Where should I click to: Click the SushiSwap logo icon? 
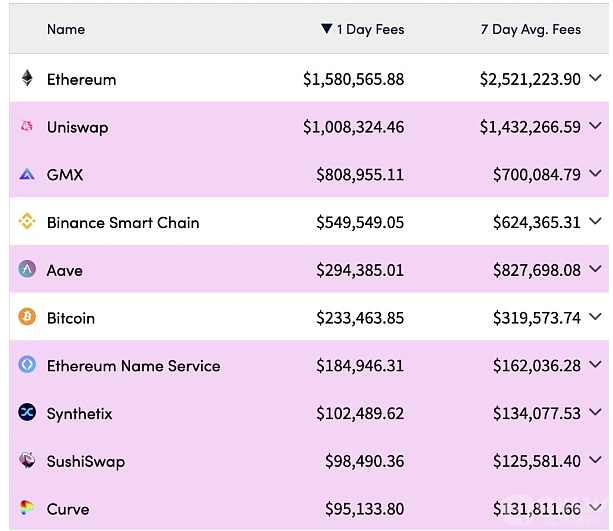pyautogui.click(x=27, y=460)
